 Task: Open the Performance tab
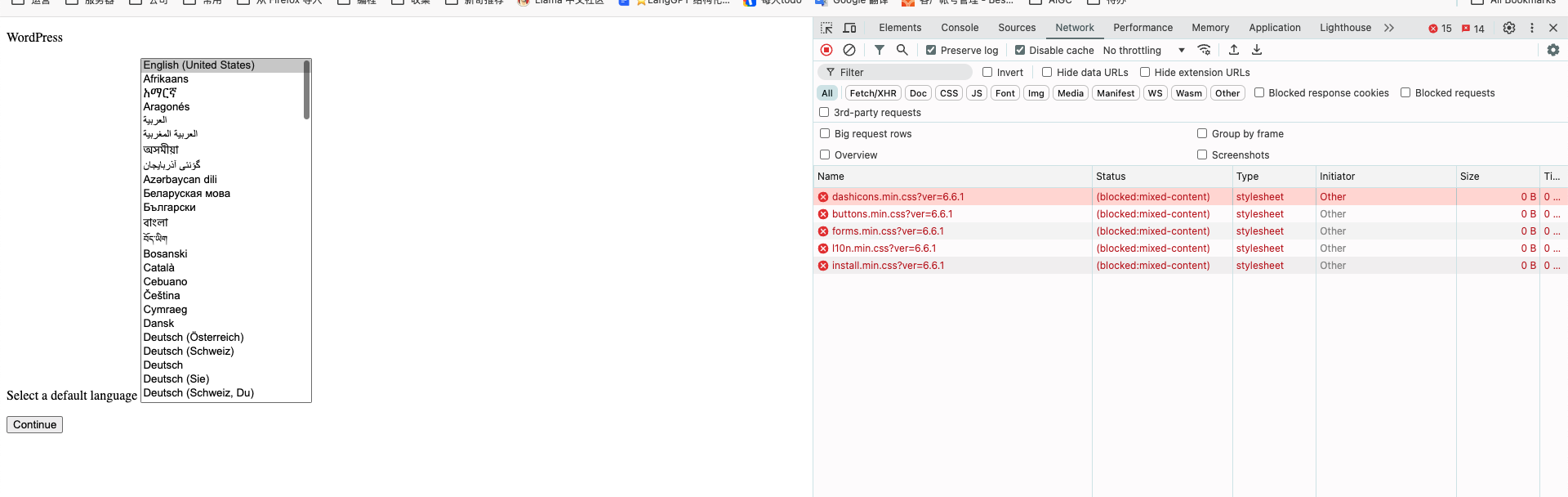[1143, 28]
